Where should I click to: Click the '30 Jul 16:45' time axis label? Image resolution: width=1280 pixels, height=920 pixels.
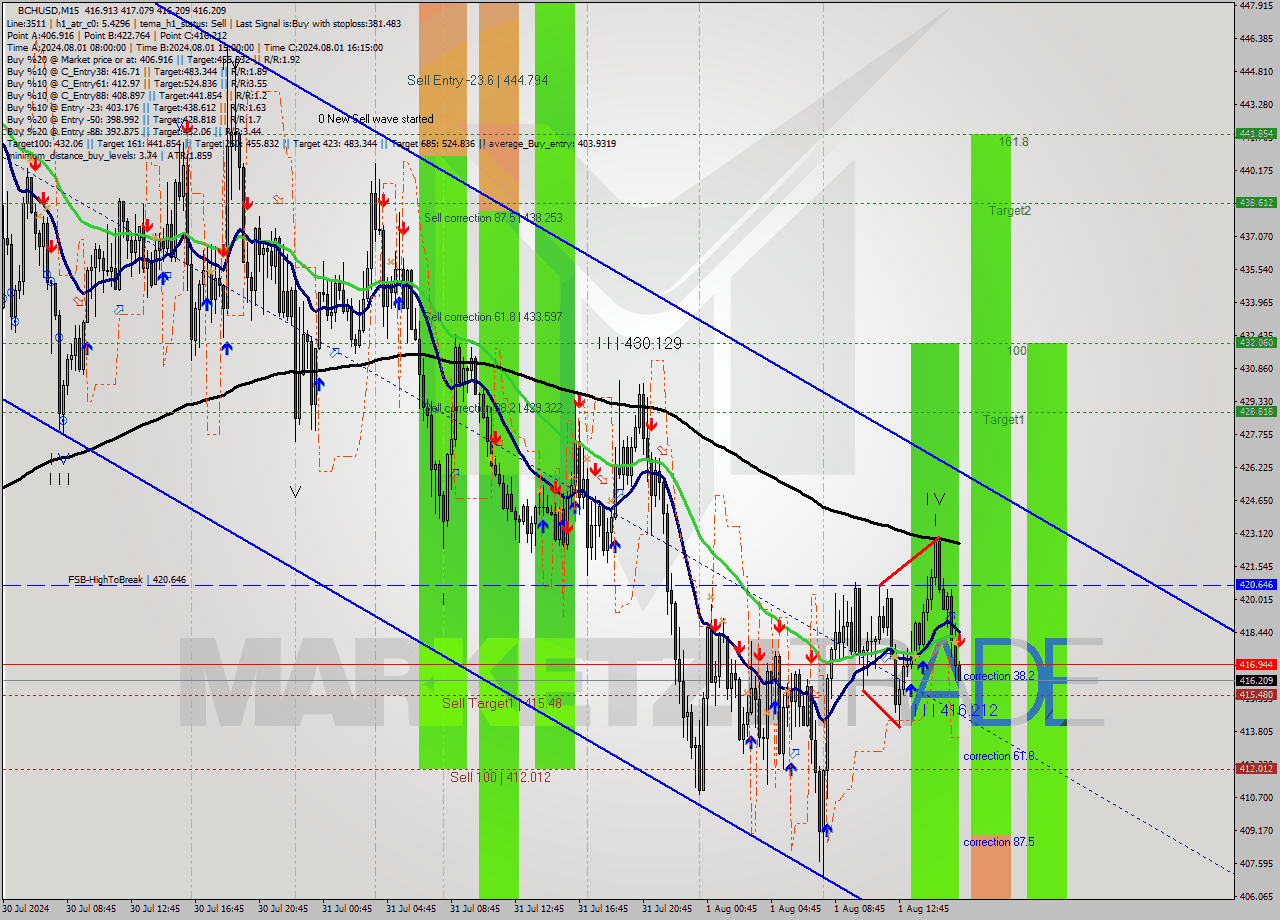tap(219, 910)
